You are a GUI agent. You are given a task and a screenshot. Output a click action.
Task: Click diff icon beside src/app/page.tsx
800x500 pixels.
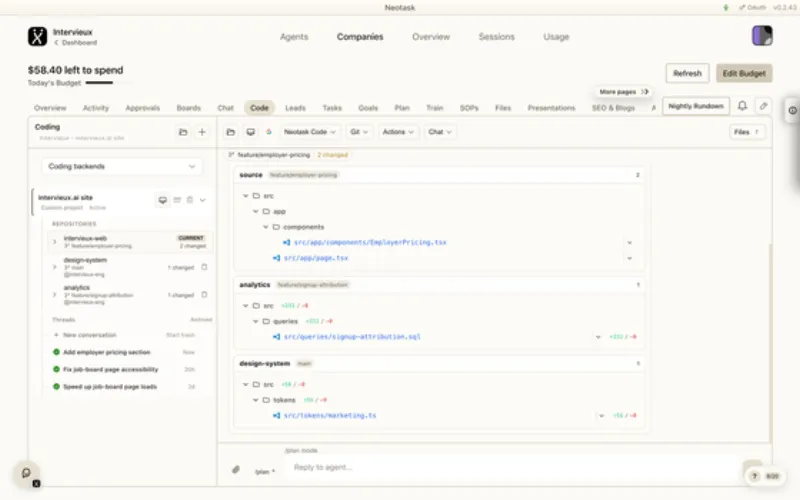[276, 258]
